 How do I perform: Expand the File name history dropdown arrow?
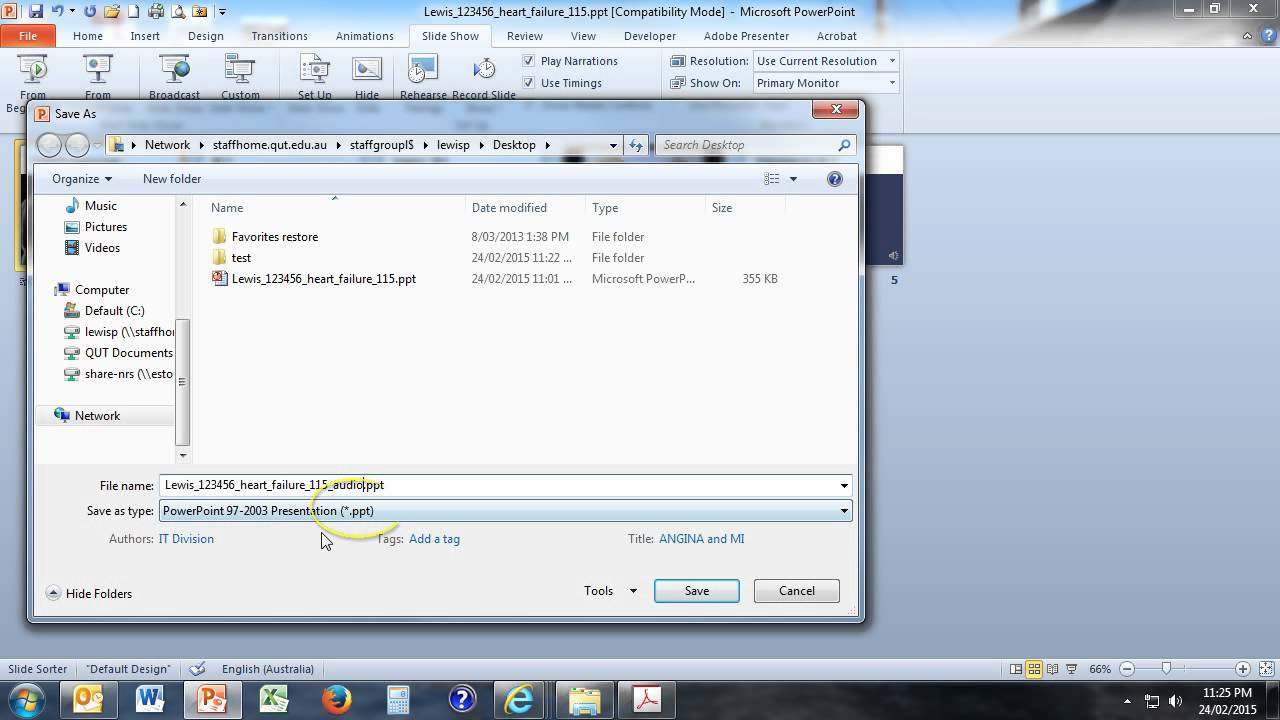click(844, 486)
